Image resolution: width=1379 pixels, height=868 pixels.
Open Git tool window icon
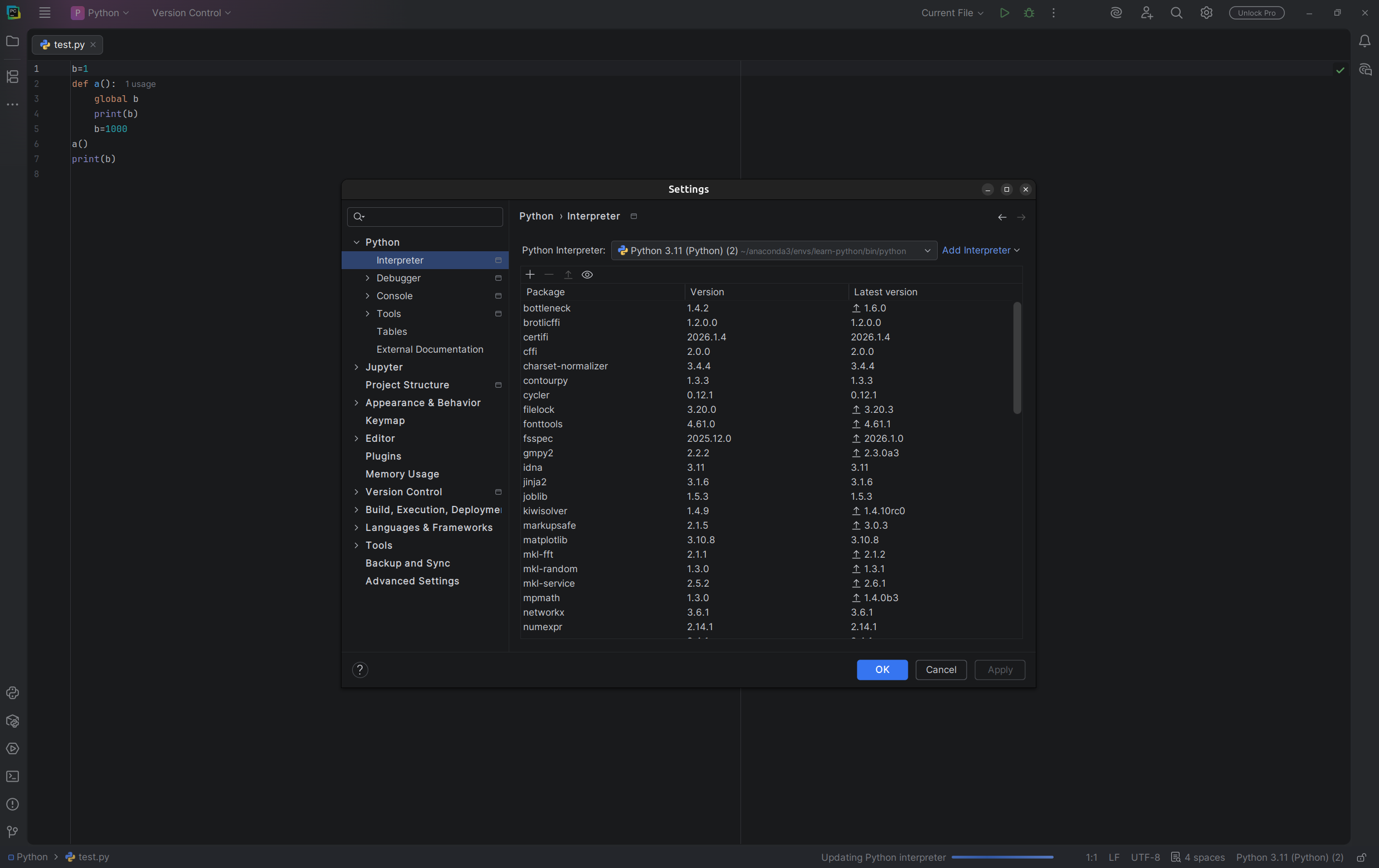click(13, 832)
